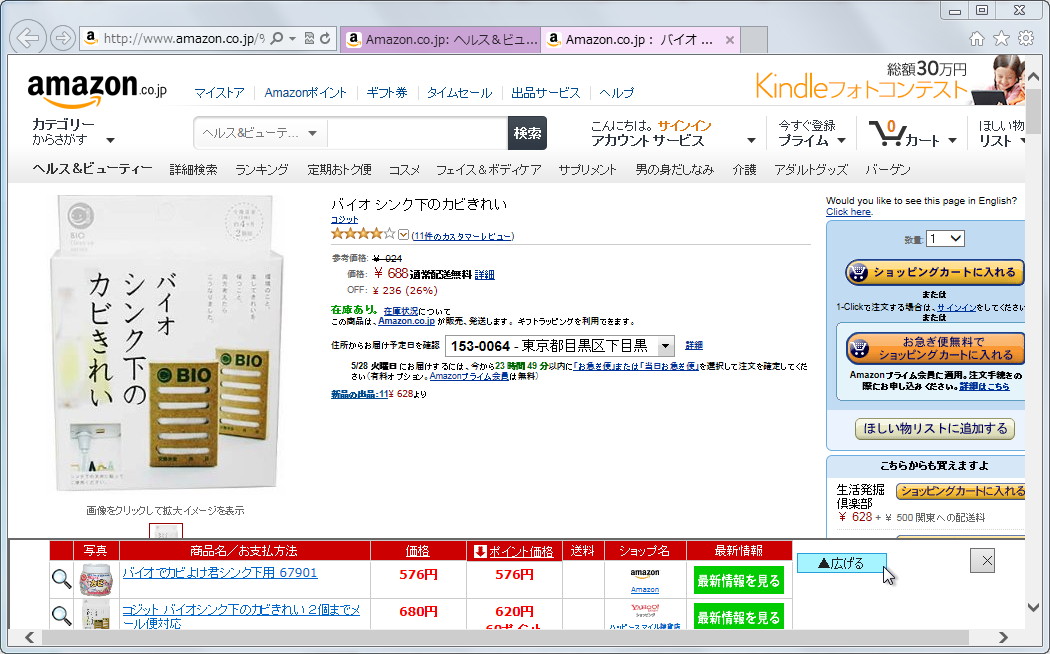The image size is (1050, 654).
Task: Open the delivery address dropdown showing 153-0064
Action: pos(666,345)
